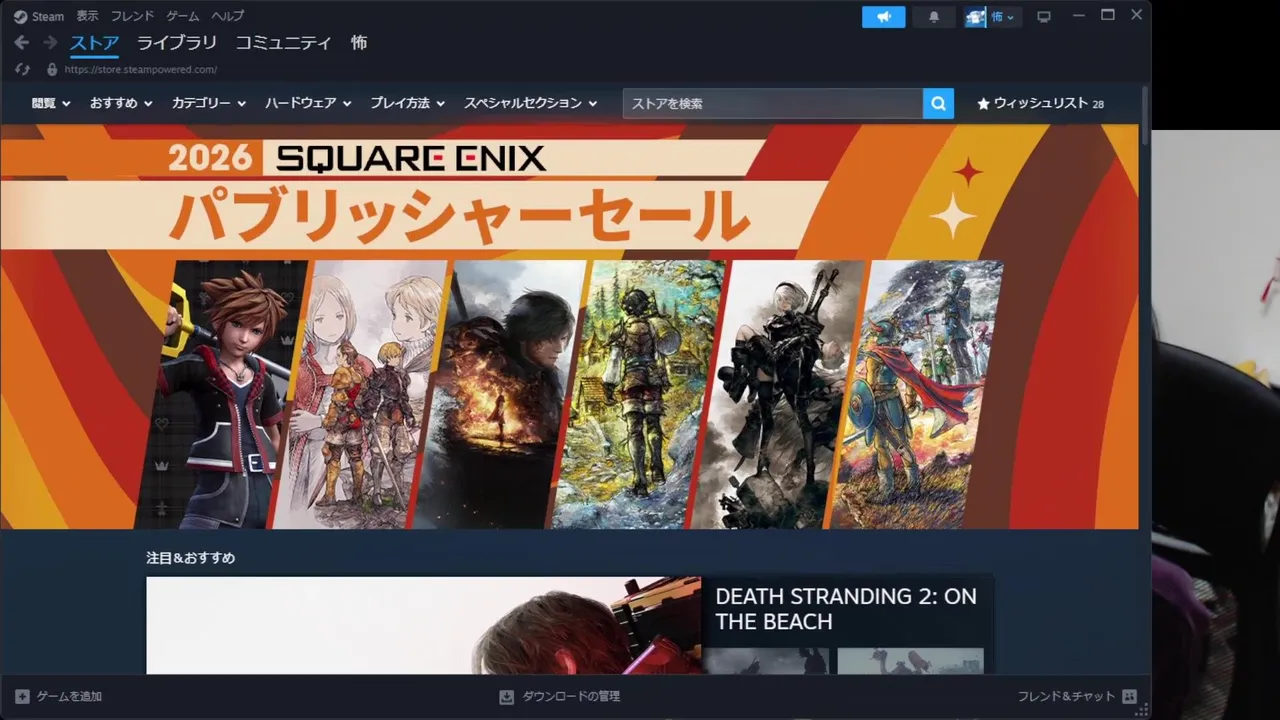Select the store.steampowered.com URL text
Screen dimensions: 1280x720
pyautogui.click(x=140, y=70)
